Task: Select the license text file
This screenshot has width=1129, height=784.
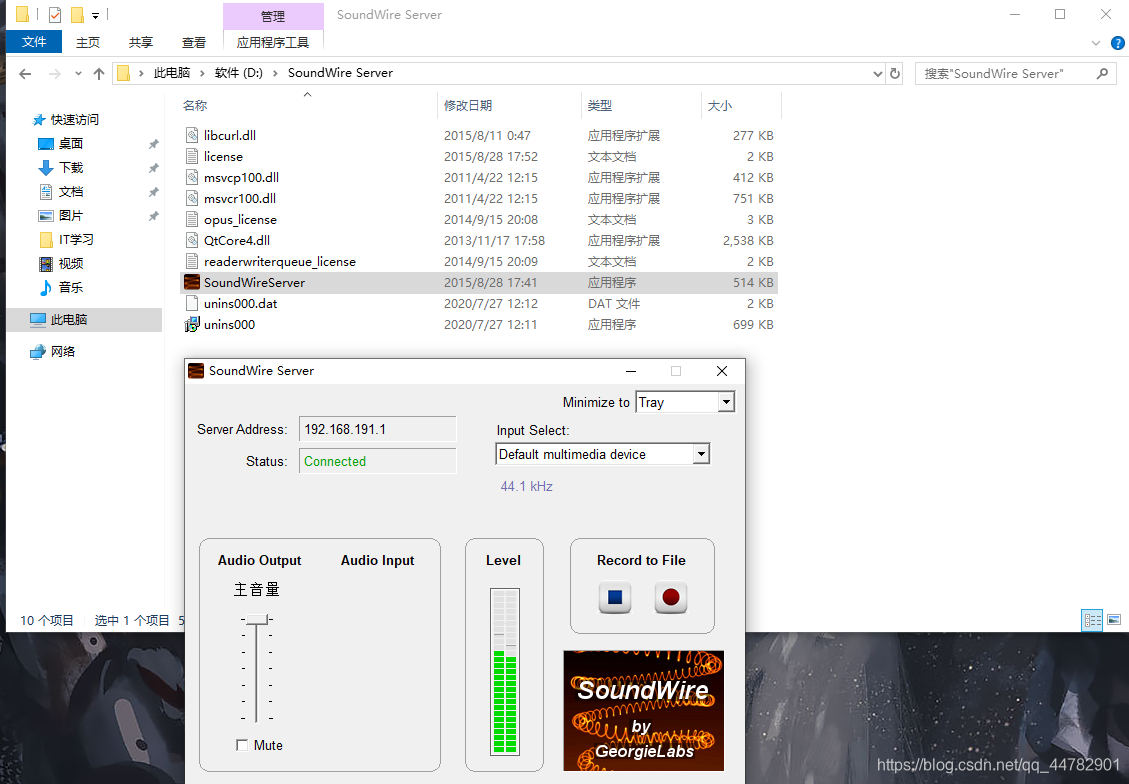Action: point(223,156)
